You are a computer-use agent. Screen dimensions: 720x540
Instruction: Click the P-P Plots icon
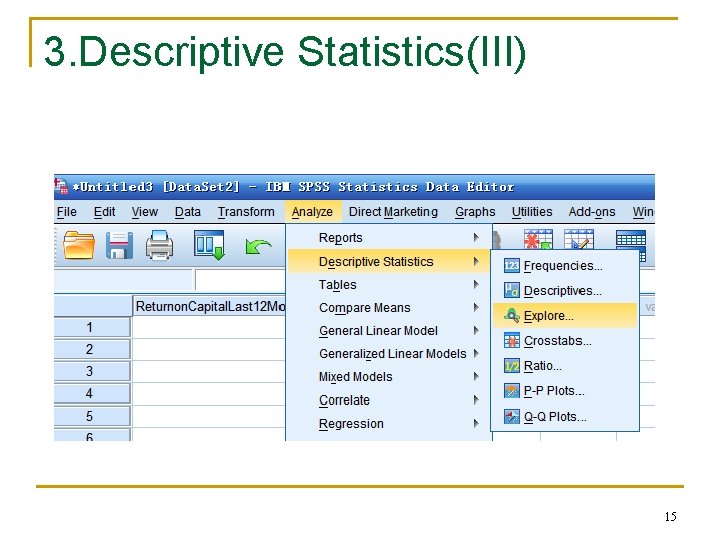tap(512, 391)
